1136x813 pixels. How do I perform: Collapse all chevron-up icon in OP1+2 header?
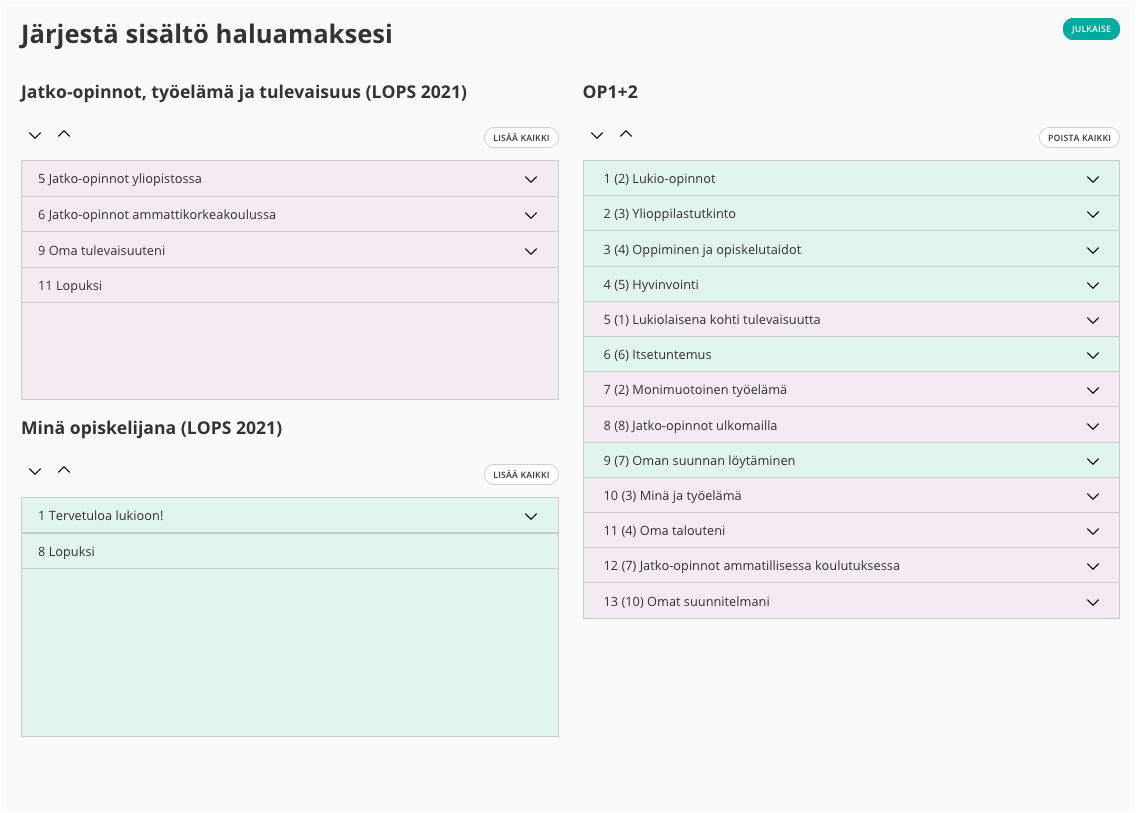coord(626,134)
